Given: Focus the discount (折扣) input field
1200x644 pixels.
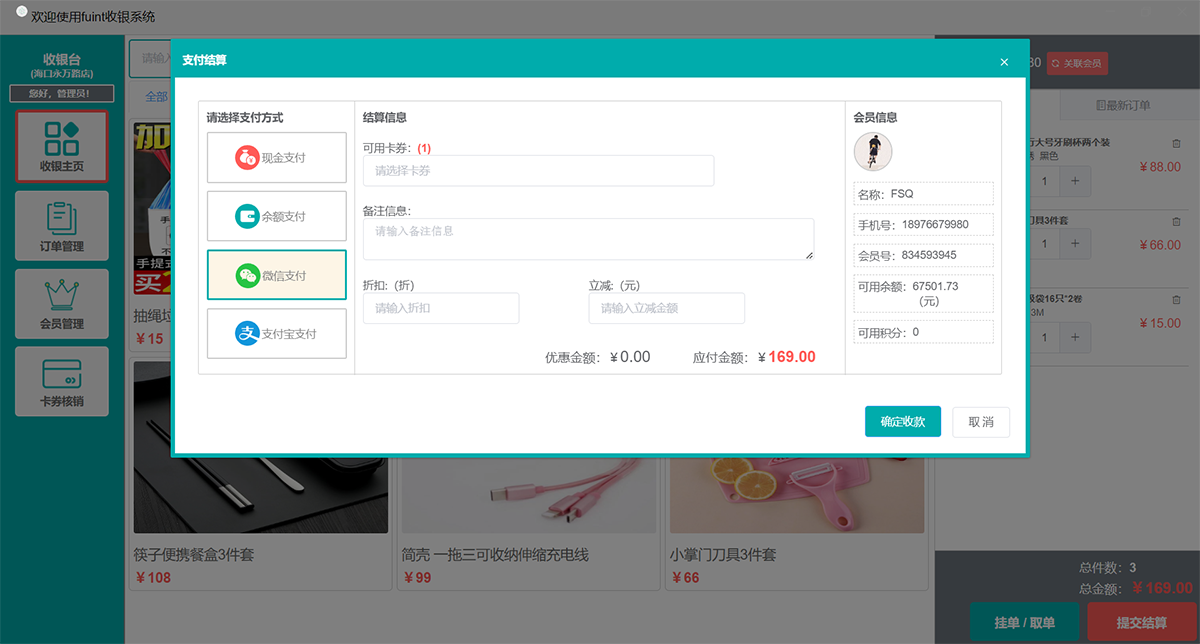Looking at the screenshot, I should click(x=441, y=308).
